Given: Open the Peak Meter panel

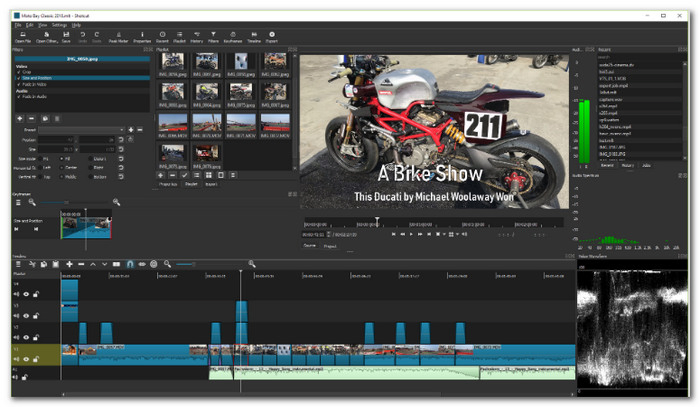Looking at the screenshot, I should tap(118, 37).
